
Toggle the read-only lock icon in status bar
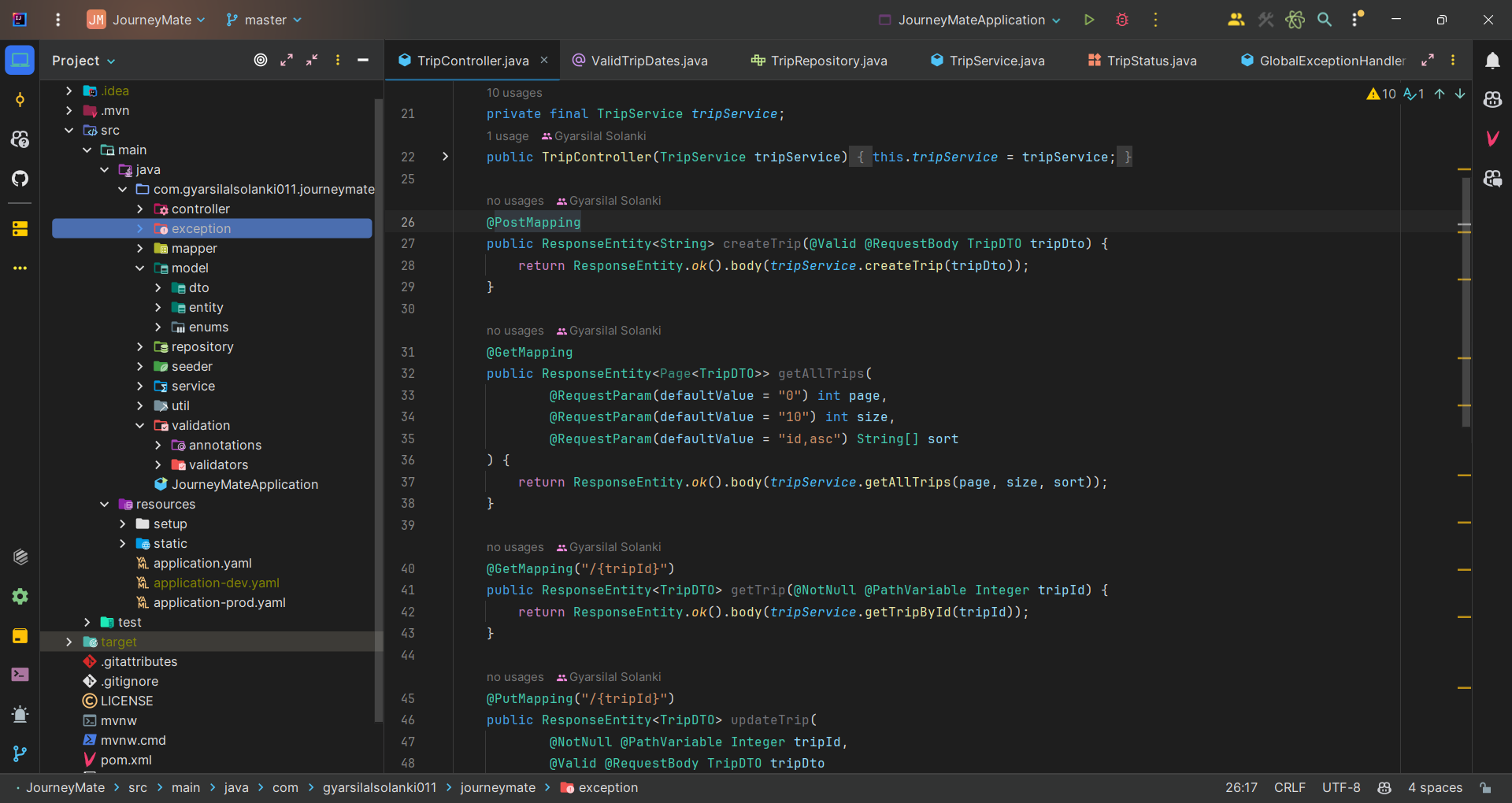1485,787
